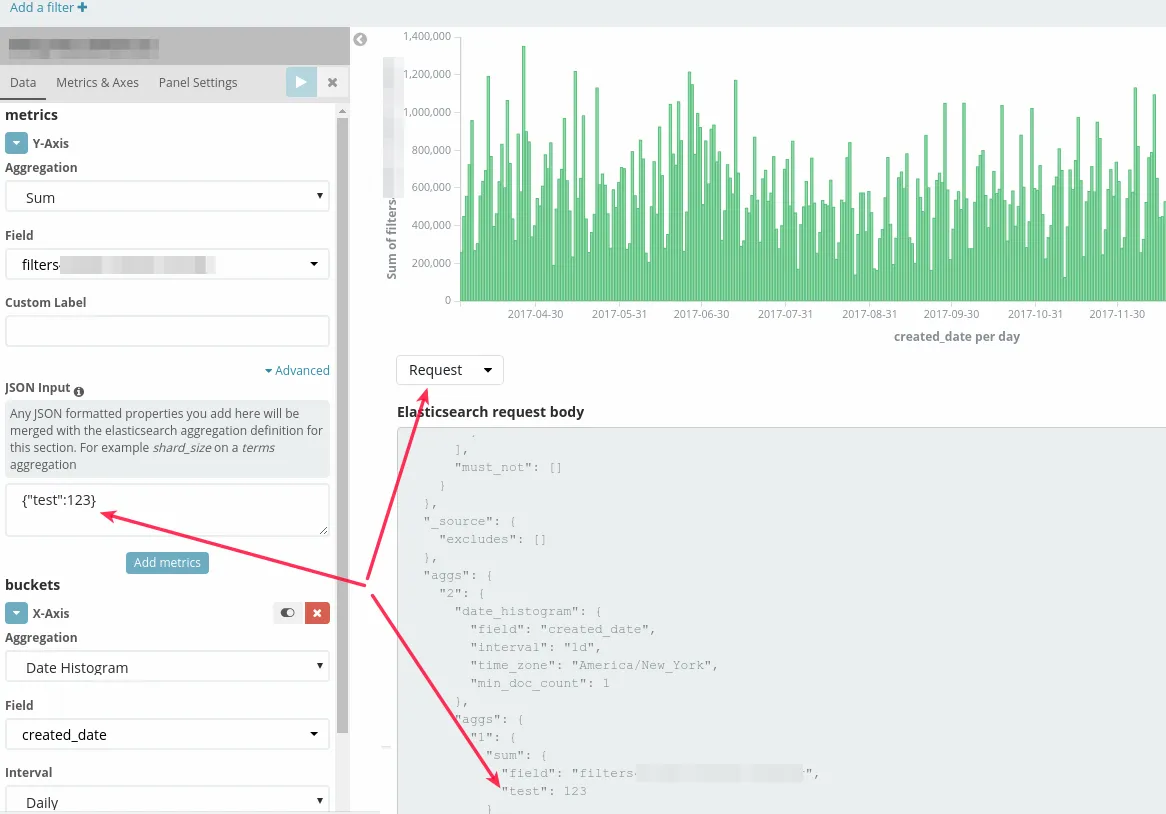Open the Date Histogram aggregation dropdown
The width and height of the screenshot is (1166, 814).
click(167, 667)
